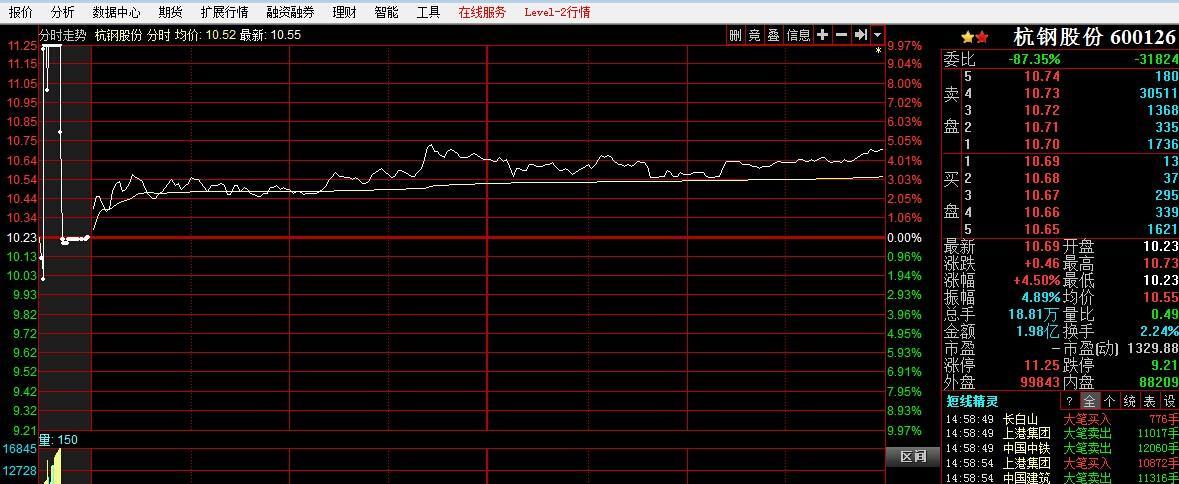The width and height of the screenshot is (1179, 484).
Task: Select the 中国中铁 大笔卖出 row
Action: coord(1061,449)
